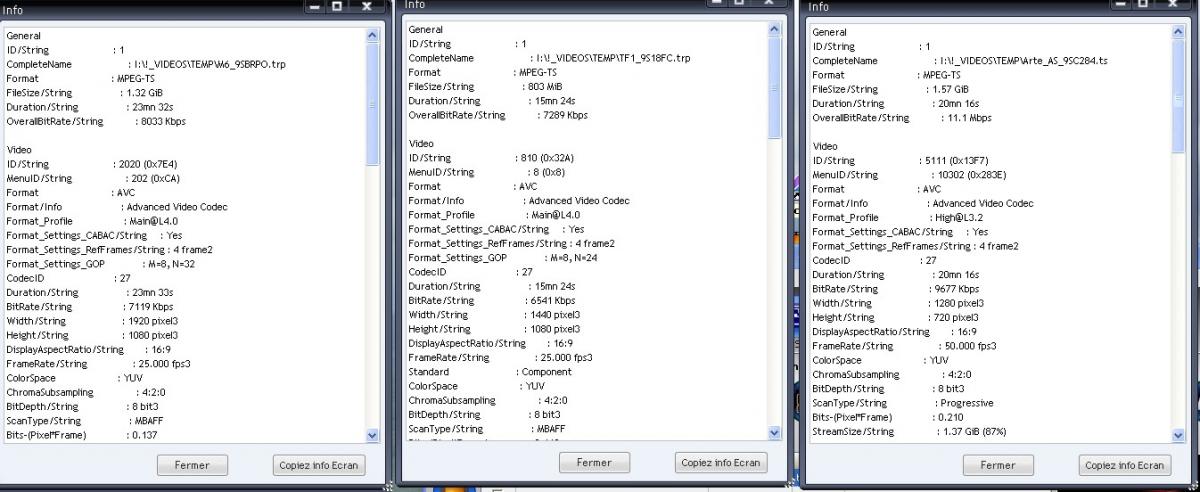The width and height of the screenshot is (1200, 492).
Task: Click the Bits-(Pixel*Frame) value 0.137
Action: coord(146,436)
